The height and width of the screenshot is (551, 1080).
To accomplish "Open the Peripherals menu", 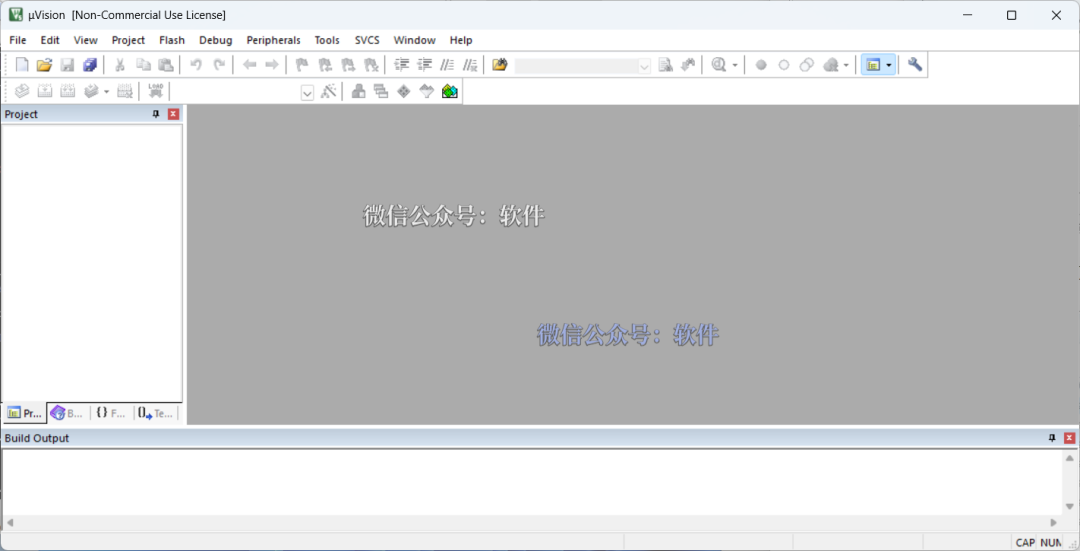I will 273,40.
